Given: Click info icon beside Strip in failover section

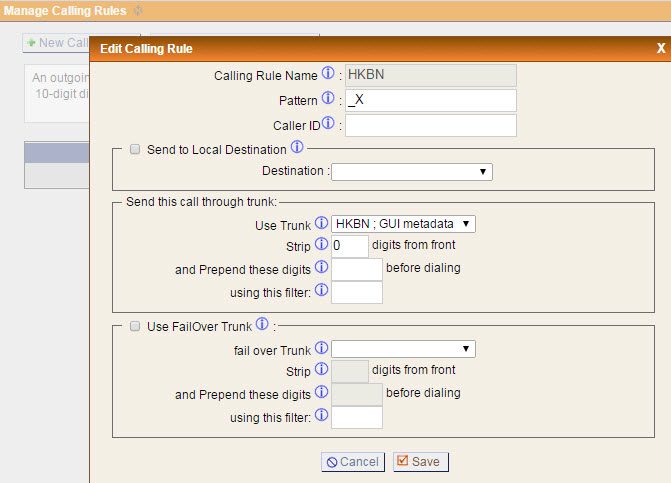Looking at the screenshot, I should (x=321, y=369).
